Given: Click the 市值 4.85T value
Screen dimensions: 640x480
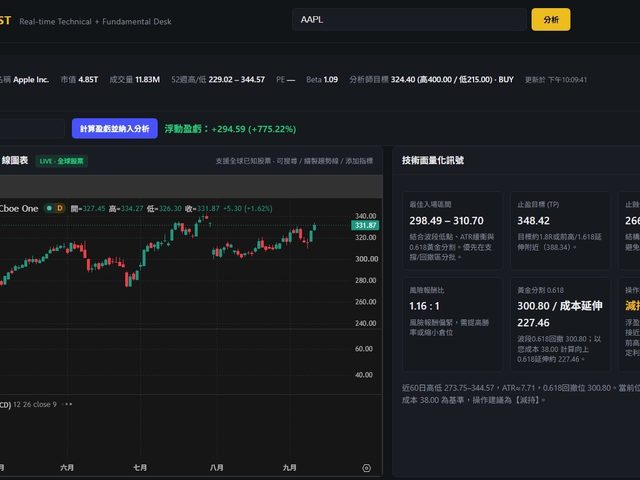Looking at the screenshot, I should (x=79, y=80).
